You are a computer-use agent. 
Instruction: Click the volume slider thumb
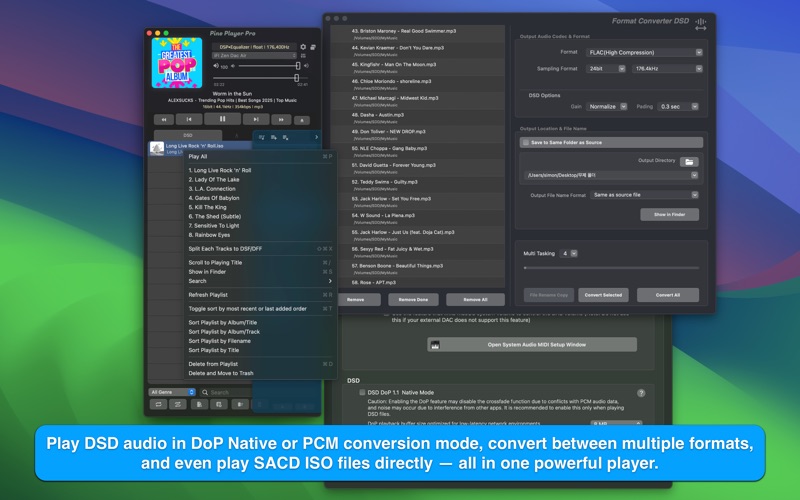tap(298, 66)
